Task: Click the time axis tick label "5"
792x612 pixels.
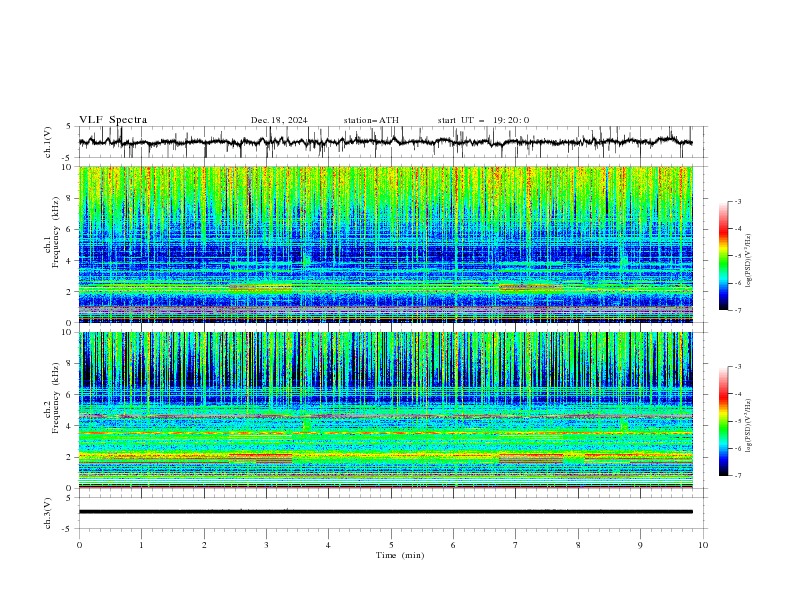Action: (391, 545)
